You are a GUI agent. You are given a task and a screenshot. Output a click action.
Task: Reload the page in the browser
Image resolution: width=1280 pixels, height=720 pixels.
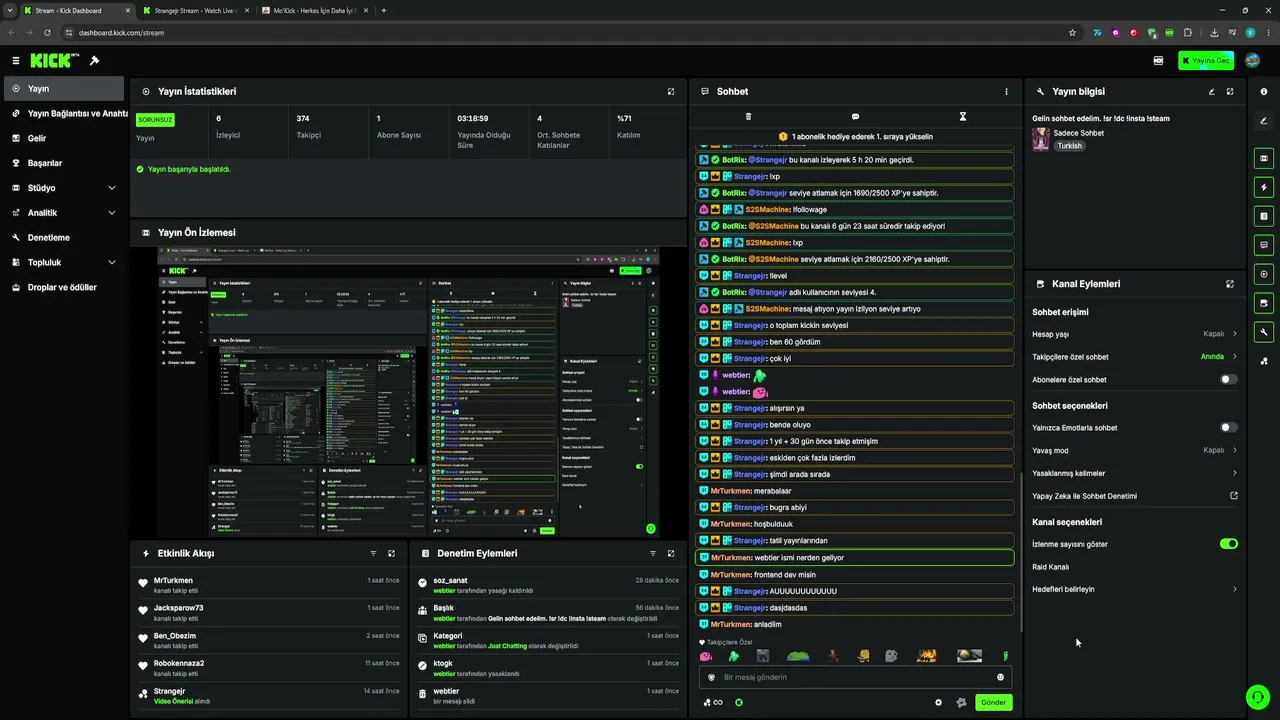point(47,32)
